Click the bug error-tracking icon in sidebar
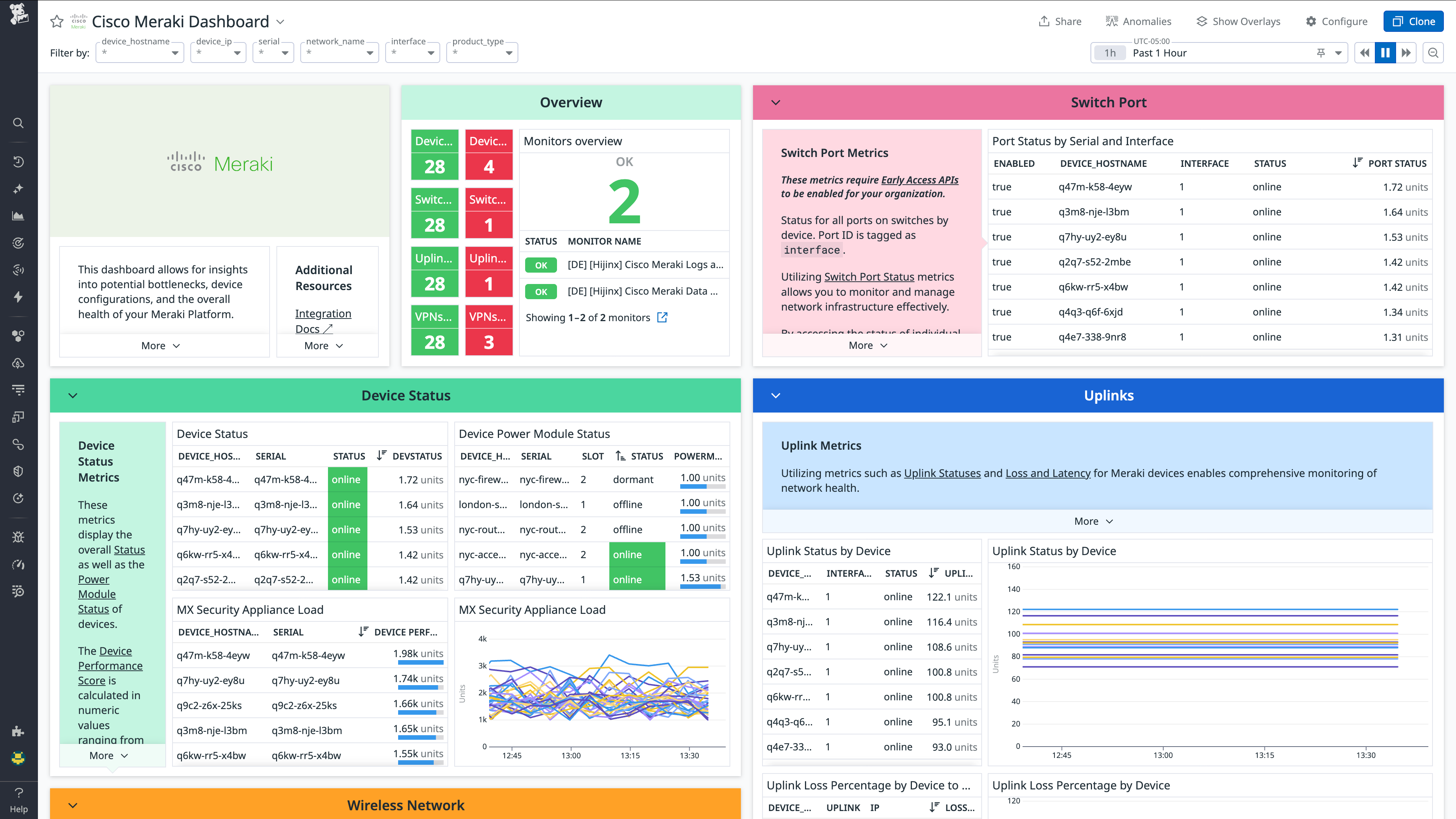The image size is (1456, 819). [18, 537]
